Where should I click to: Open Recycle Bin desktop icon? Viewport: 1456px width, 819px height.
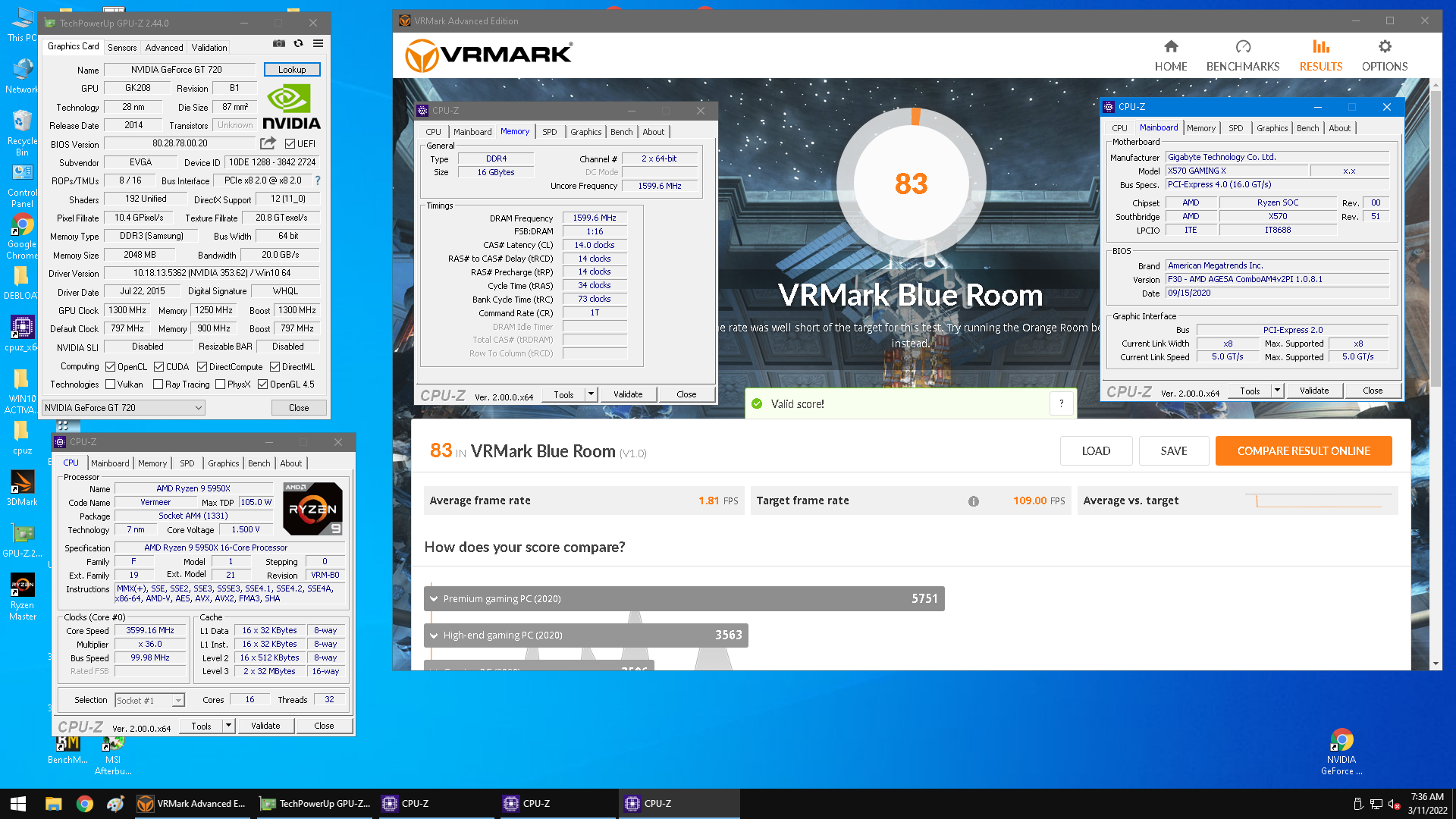(22, 133)
